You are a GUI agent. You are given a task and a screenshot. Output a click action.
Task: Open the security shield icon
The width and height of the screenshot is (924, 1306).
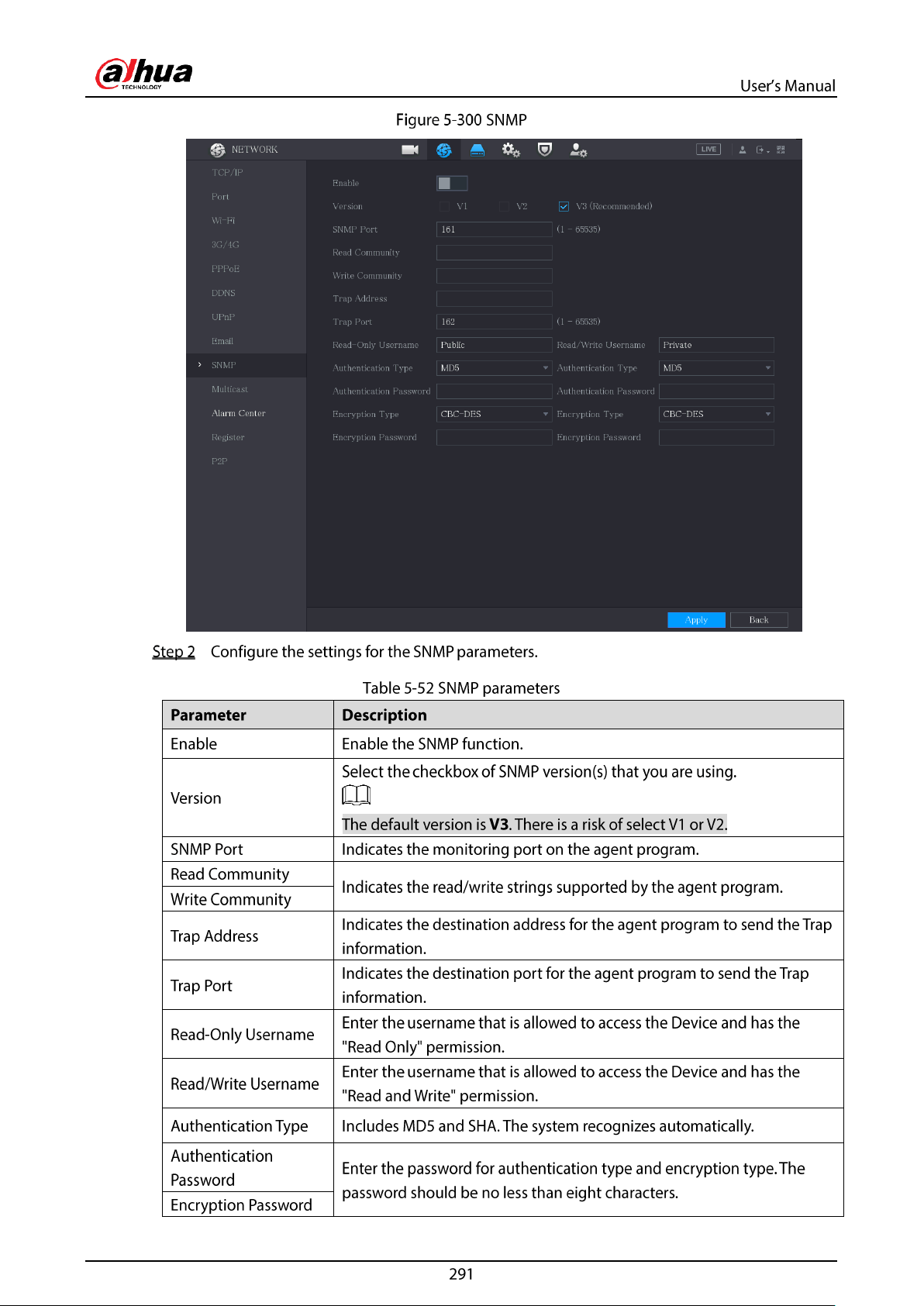pos(545,150)
